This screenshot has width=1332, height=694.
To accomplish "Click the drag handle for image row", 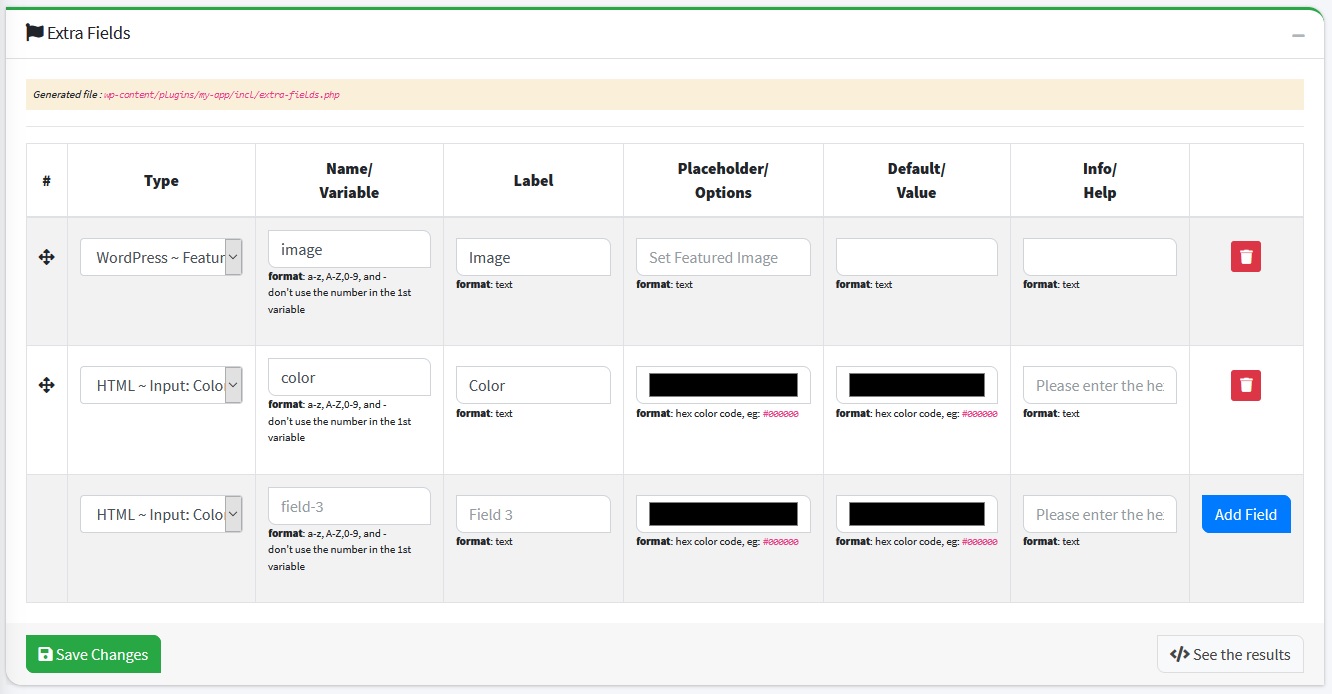I will pyautogui.click(x=46, y=257).
